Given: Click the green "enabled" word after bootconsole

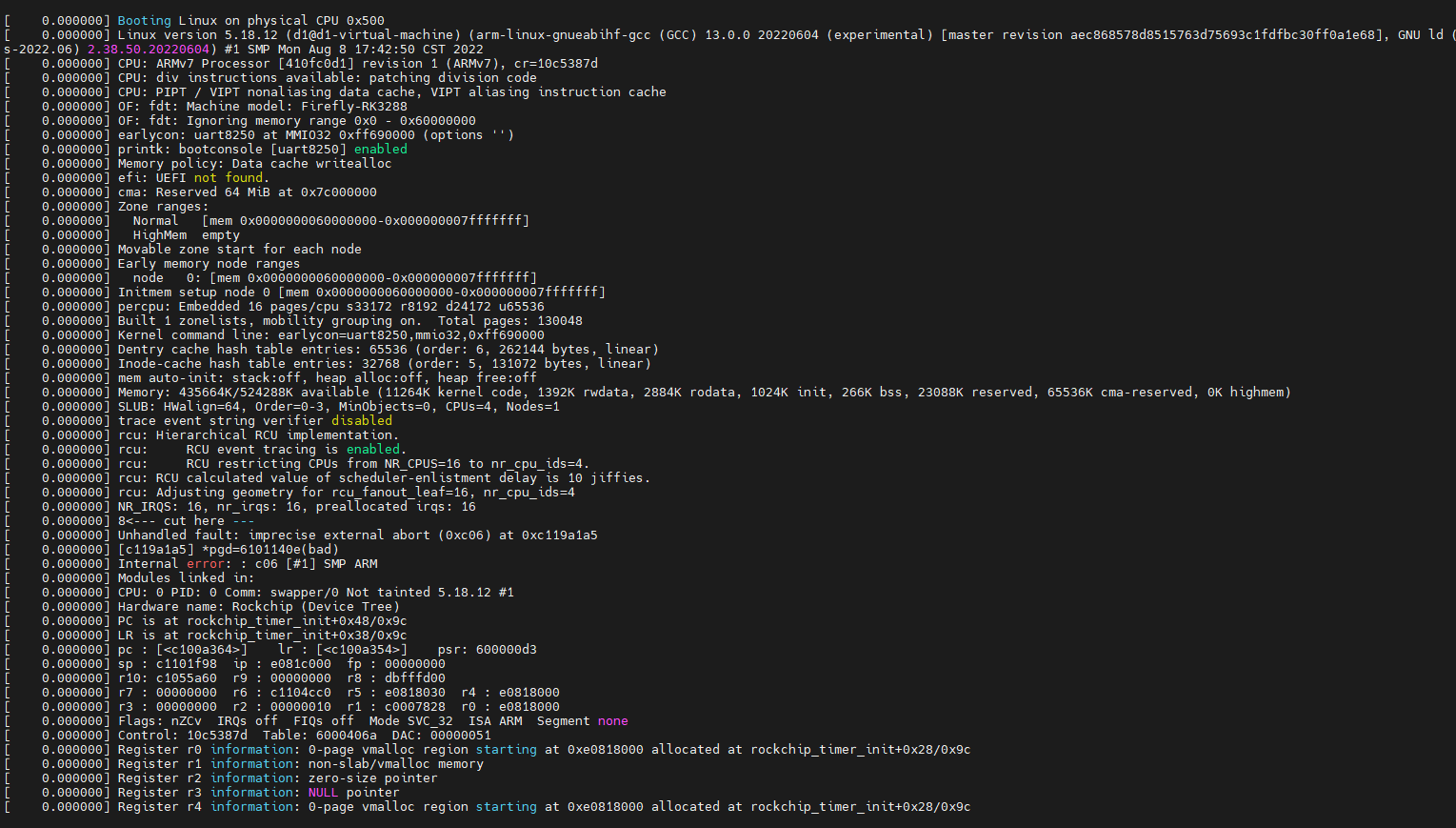Looking at the screenshot, I should [381, 149].
